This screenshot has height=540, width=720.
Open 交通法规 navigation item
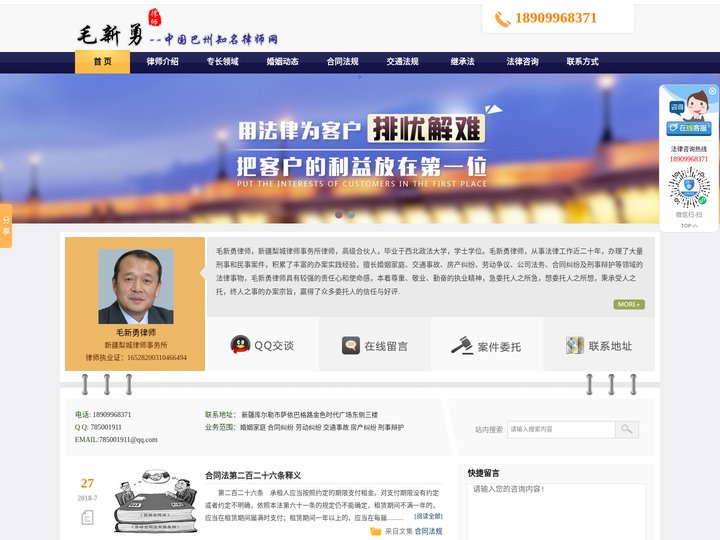[x=403, y=62]
